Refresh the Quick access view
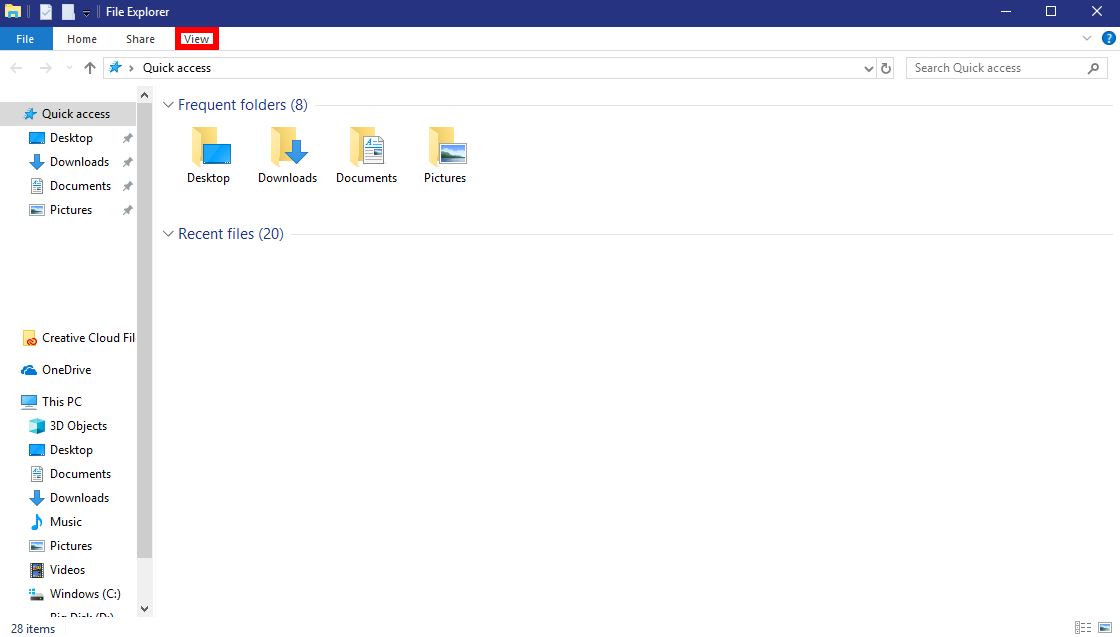Screen dimensions: 1120x637 [x=886, y=69]
